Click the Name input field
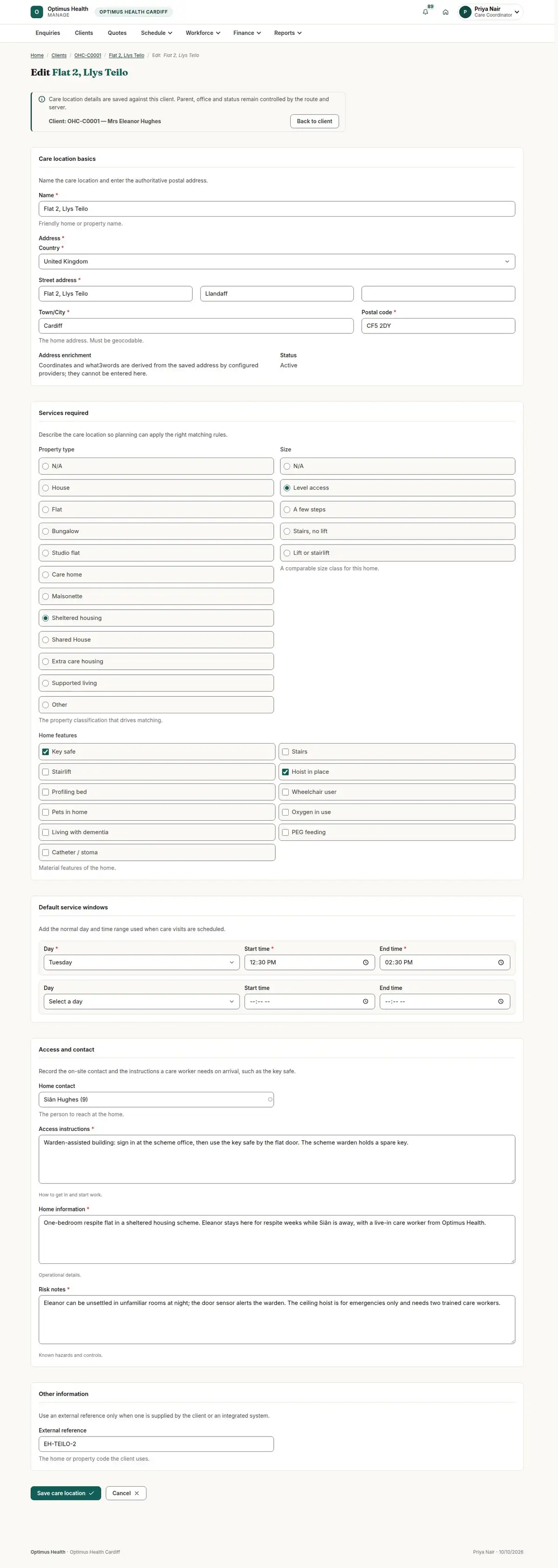Viewport: 558px width, 1568px height. coord(277,209)
